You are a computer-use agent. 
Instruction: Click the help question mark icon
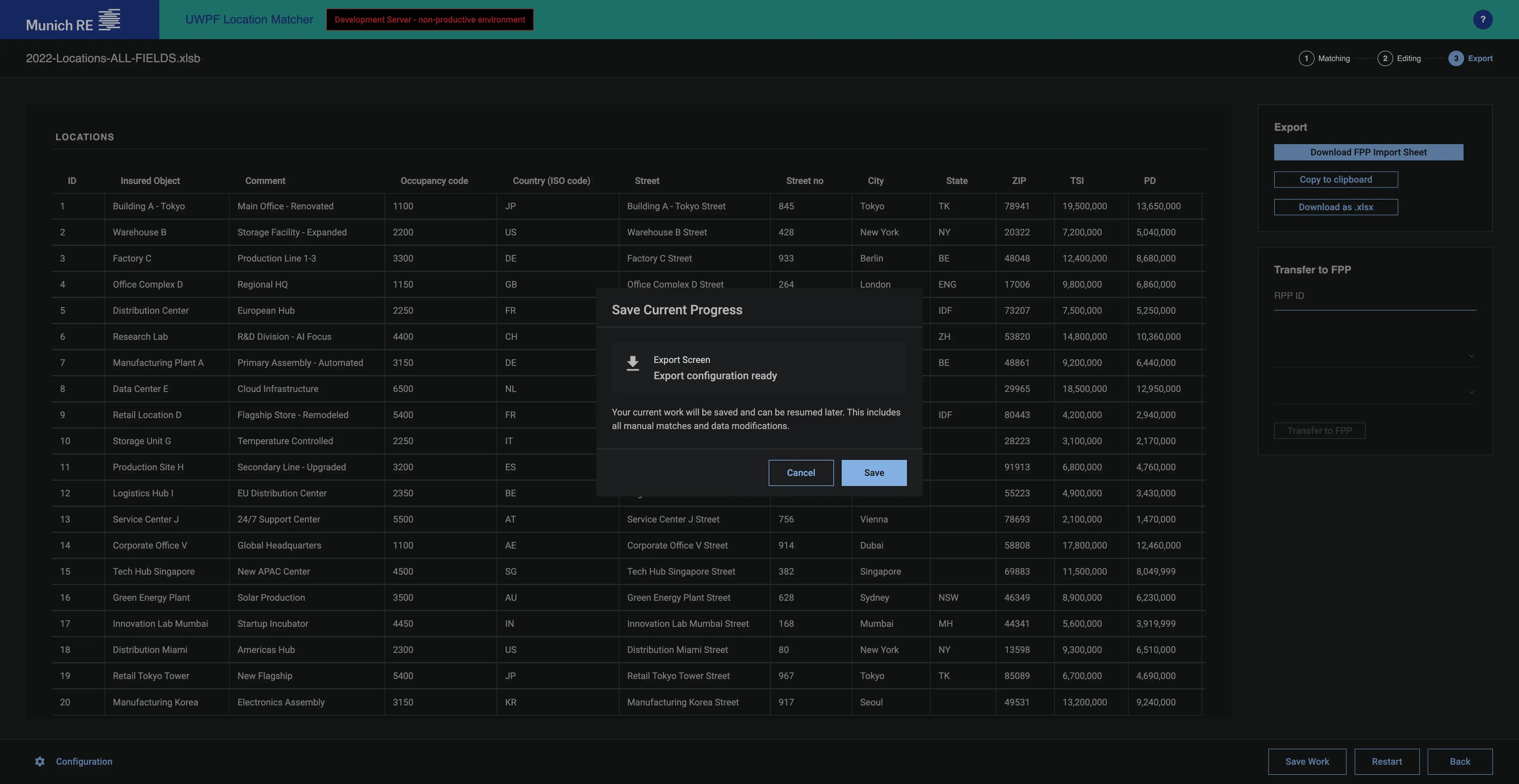pyautogui.click(x=1483, y=20)
